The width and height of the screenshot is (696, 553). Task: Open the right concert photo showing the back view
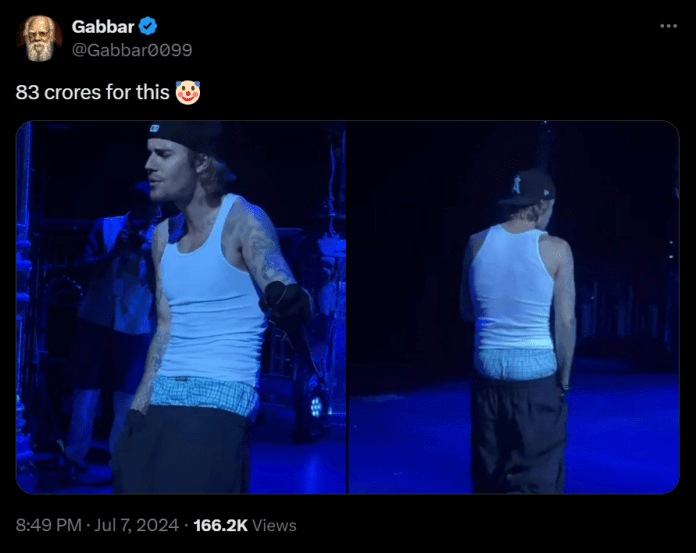pos(514,307)
